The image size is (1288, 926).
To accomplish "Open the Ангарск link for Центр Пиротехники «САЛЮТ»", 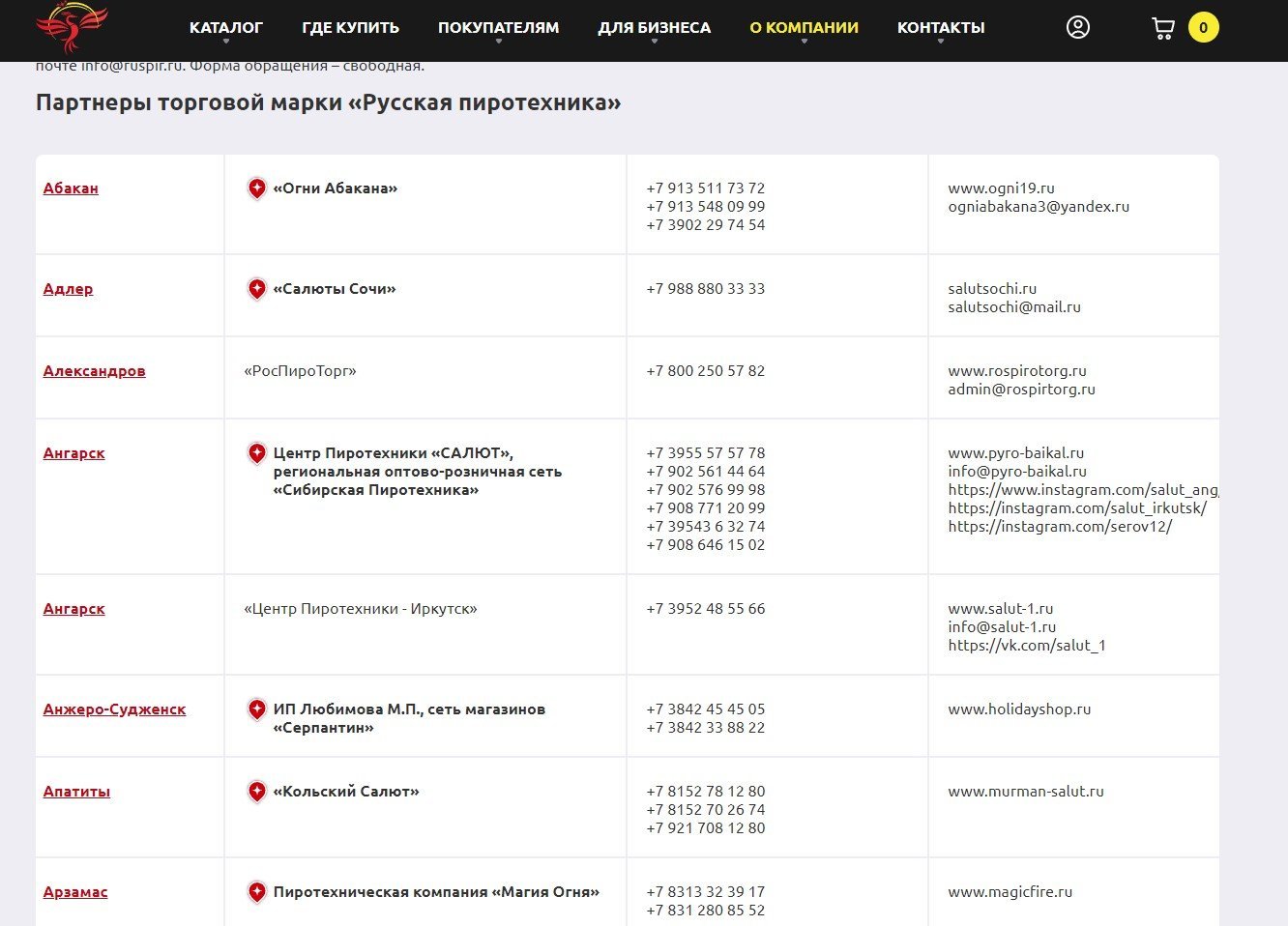I will pos(73,453).
